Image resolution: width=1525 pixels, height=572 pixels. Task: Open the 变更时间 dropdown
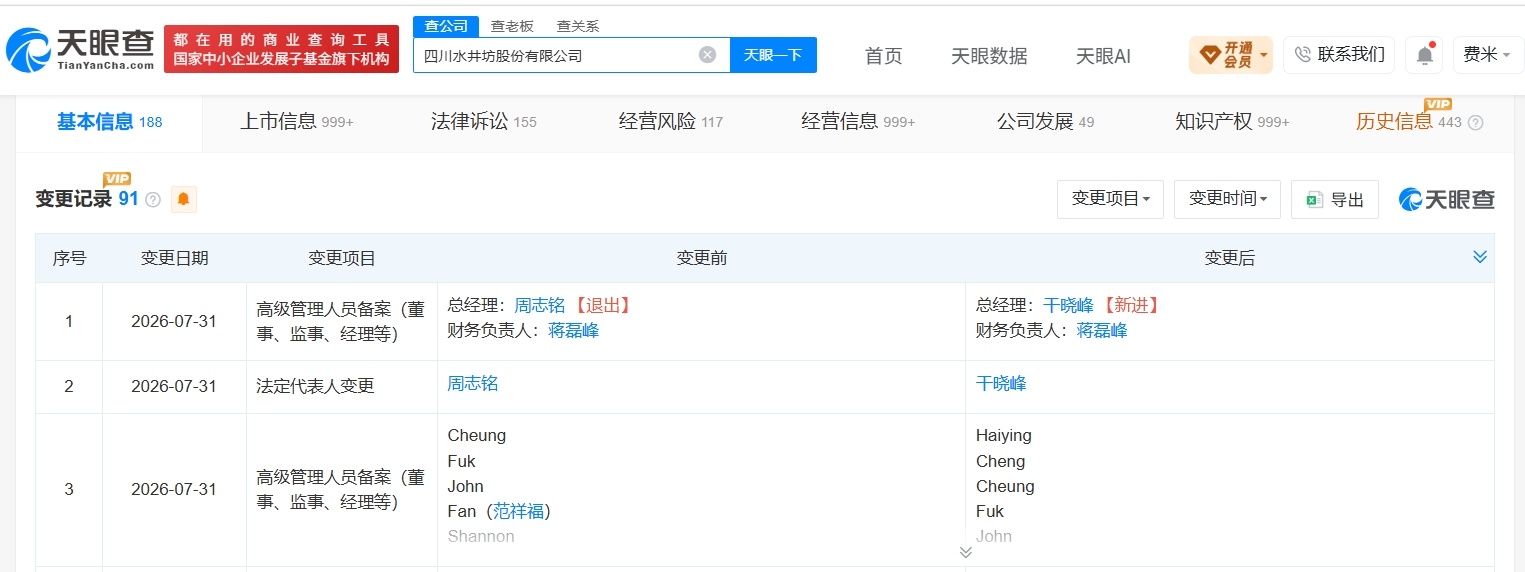1227,199
